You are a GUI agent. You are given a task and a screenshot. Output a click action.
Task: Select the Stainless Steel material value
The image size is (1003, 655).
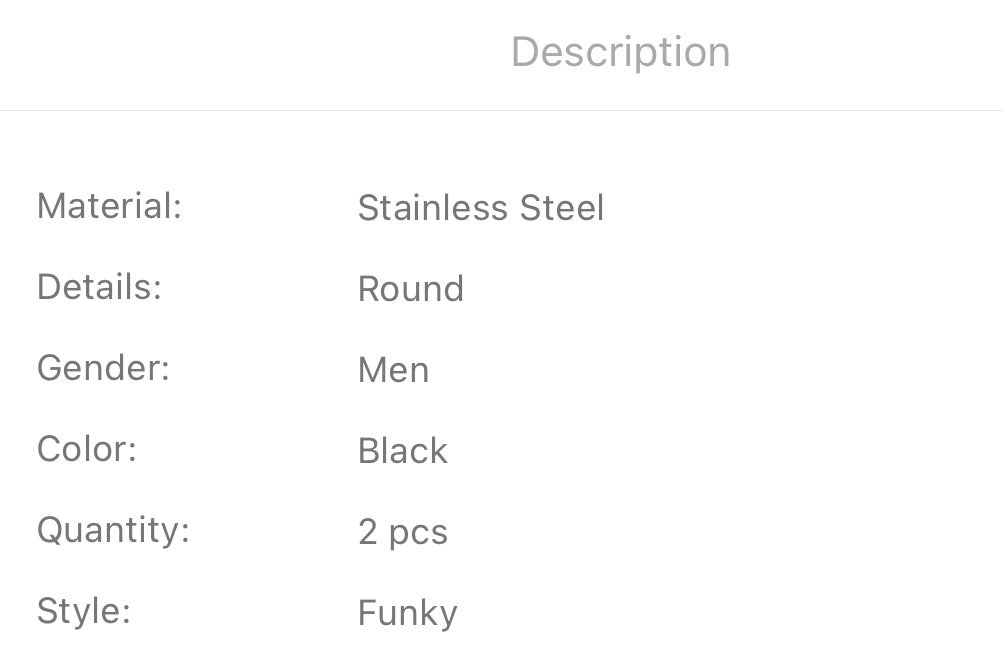tap(481, 208)
